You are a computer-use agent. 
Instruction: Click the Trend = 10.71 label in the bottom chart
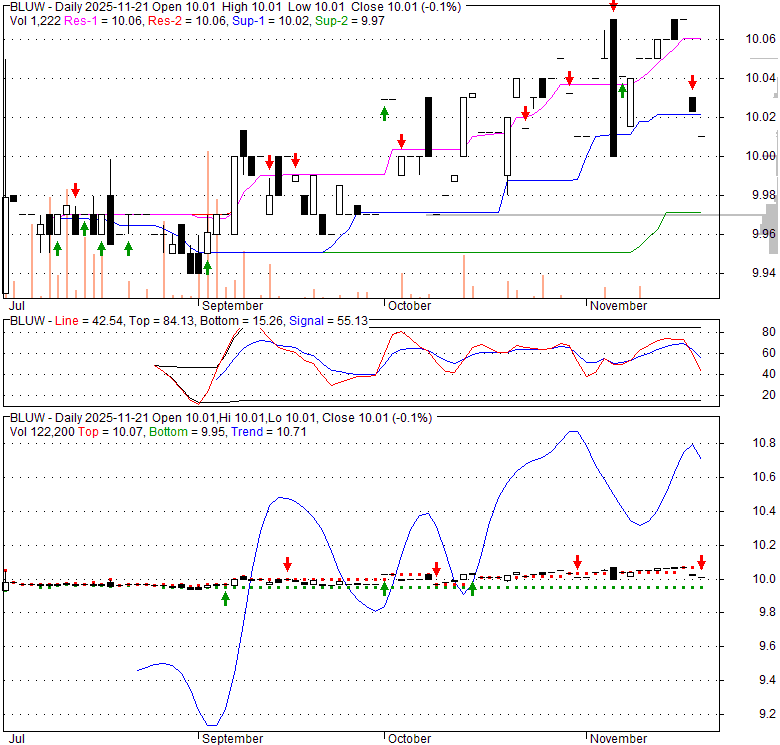coord(262,431)
